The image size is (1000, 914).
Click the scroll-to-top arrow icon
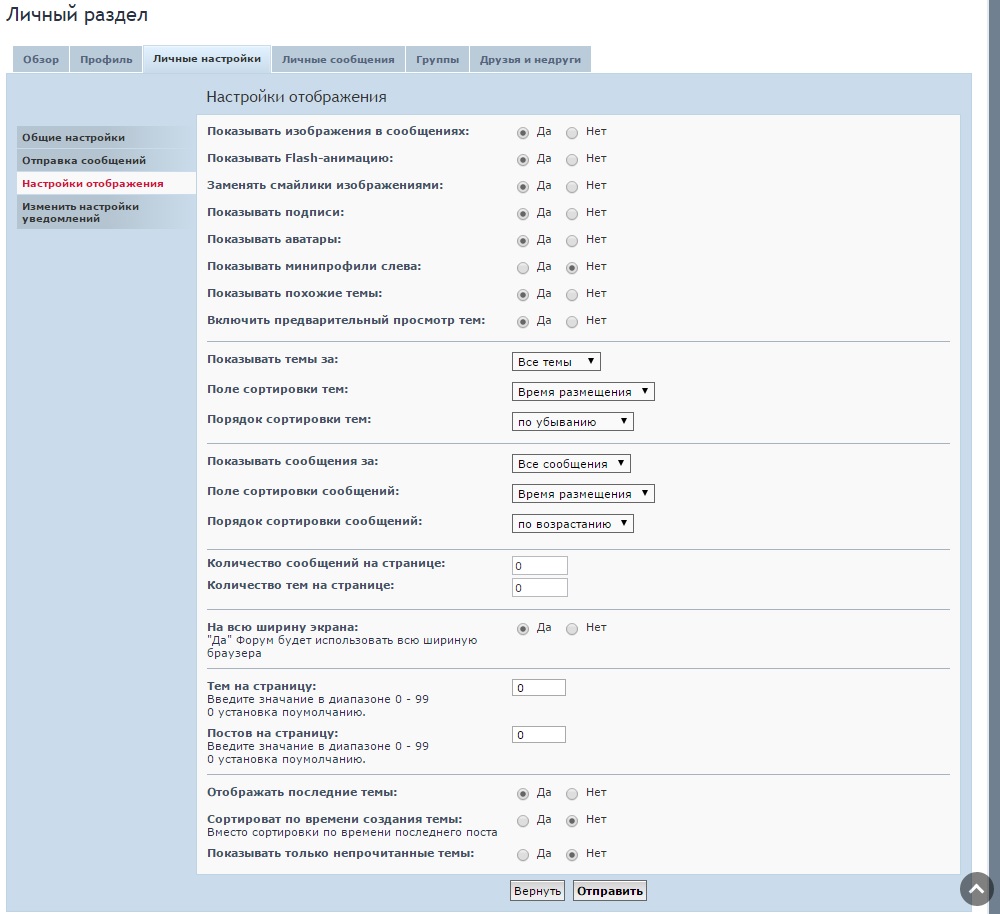point(976,889)
